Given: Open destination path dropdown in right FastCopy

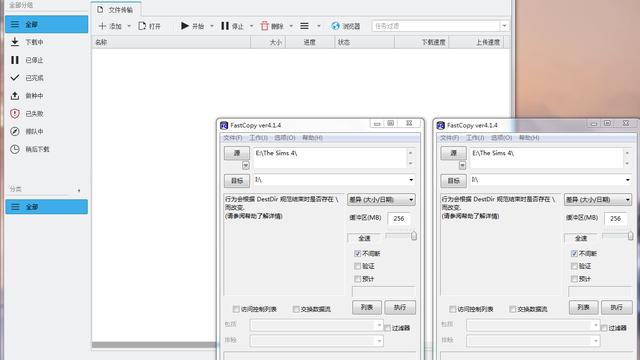Looking at the screenshot, I should coord(628,180).
